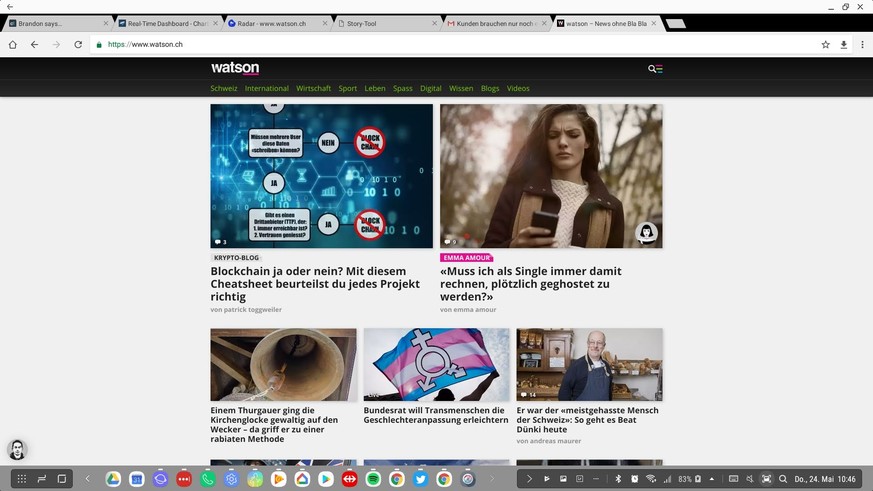873x491 pixels.
Task: Open the watson search and menu icon
Action: tap(655, 69)
